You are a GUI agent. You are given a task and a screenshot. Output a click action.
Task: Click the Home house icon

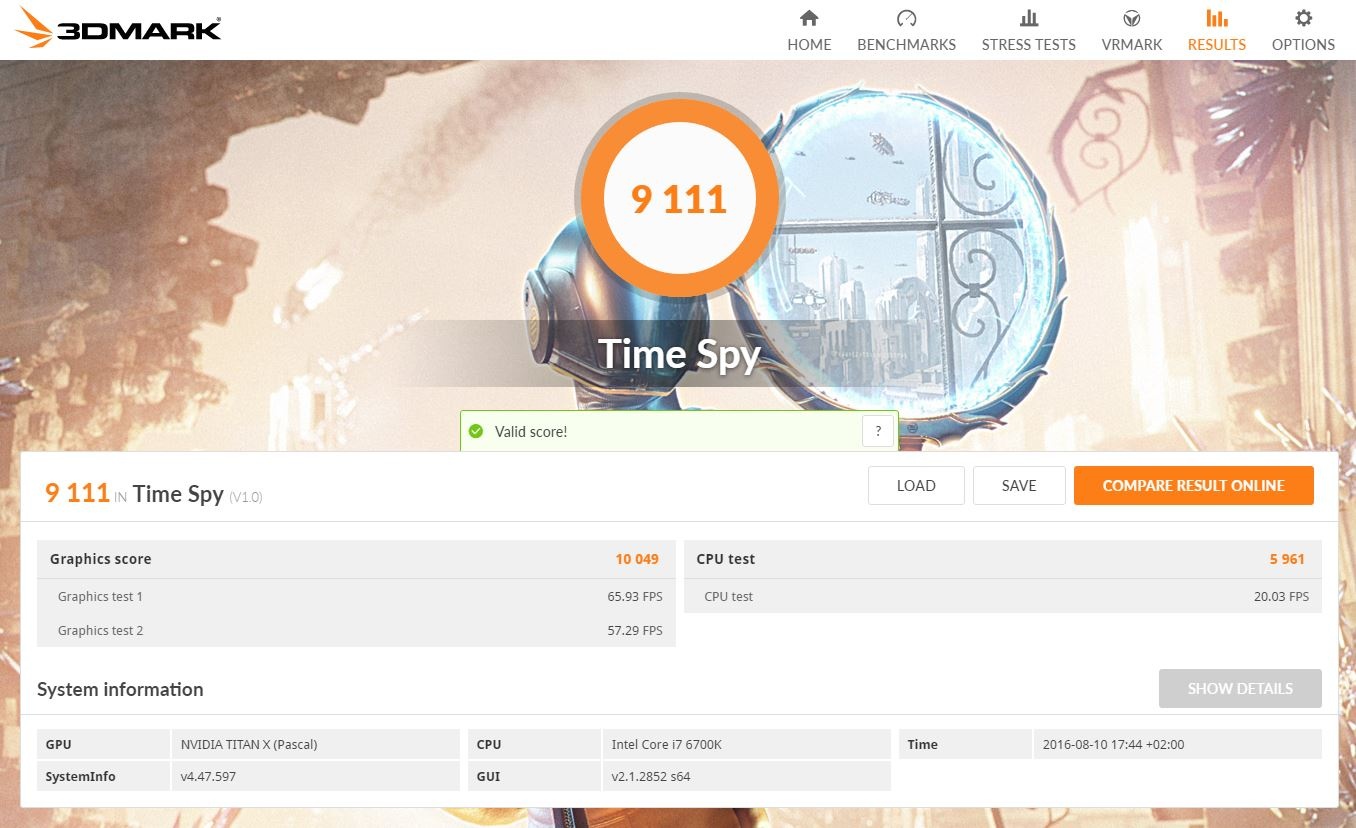tap(809, 18)
